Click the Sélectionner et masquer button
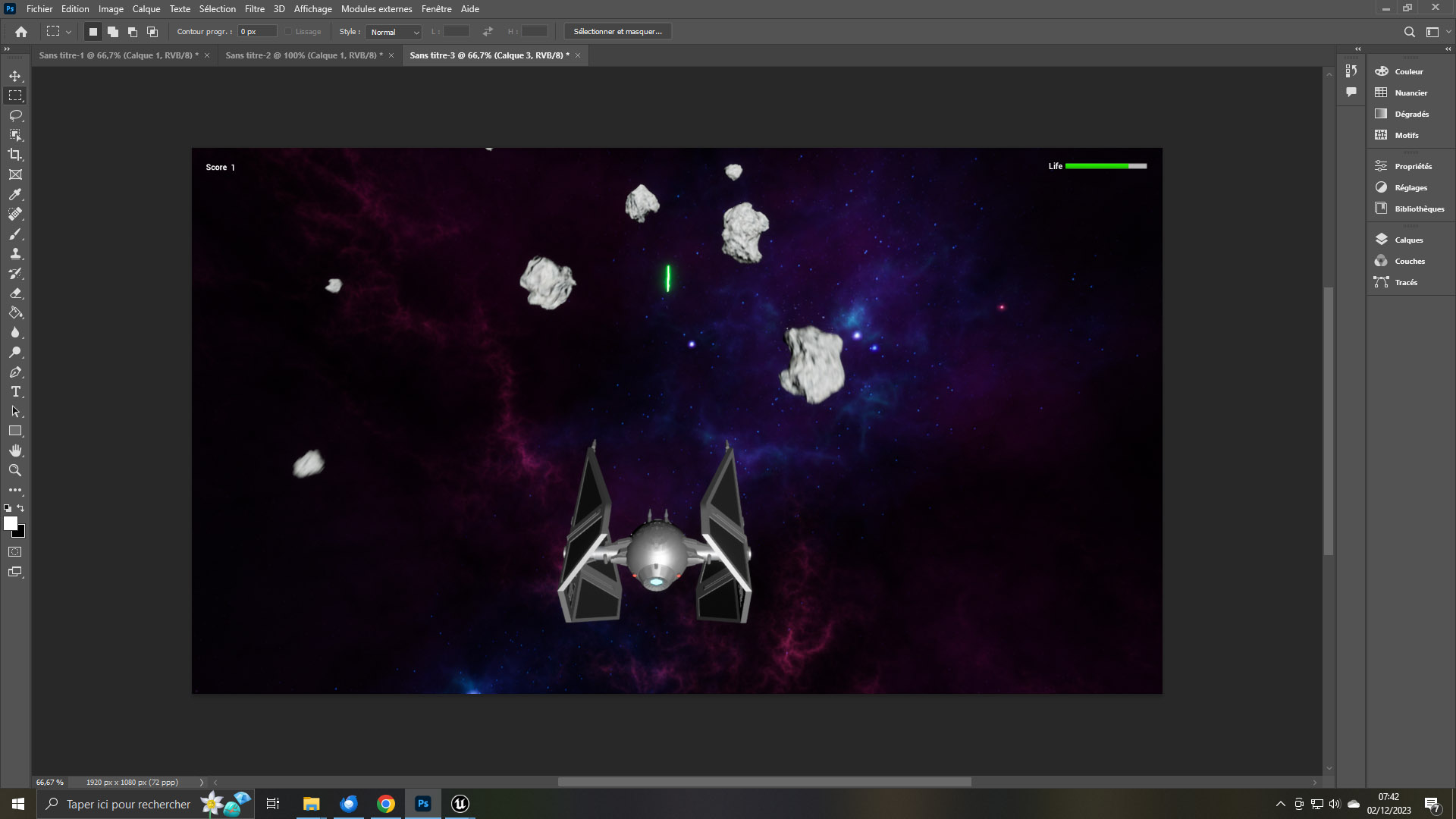Image resolution: width=1456 pixels, height=819 pixels. click(x=618, y=32)
